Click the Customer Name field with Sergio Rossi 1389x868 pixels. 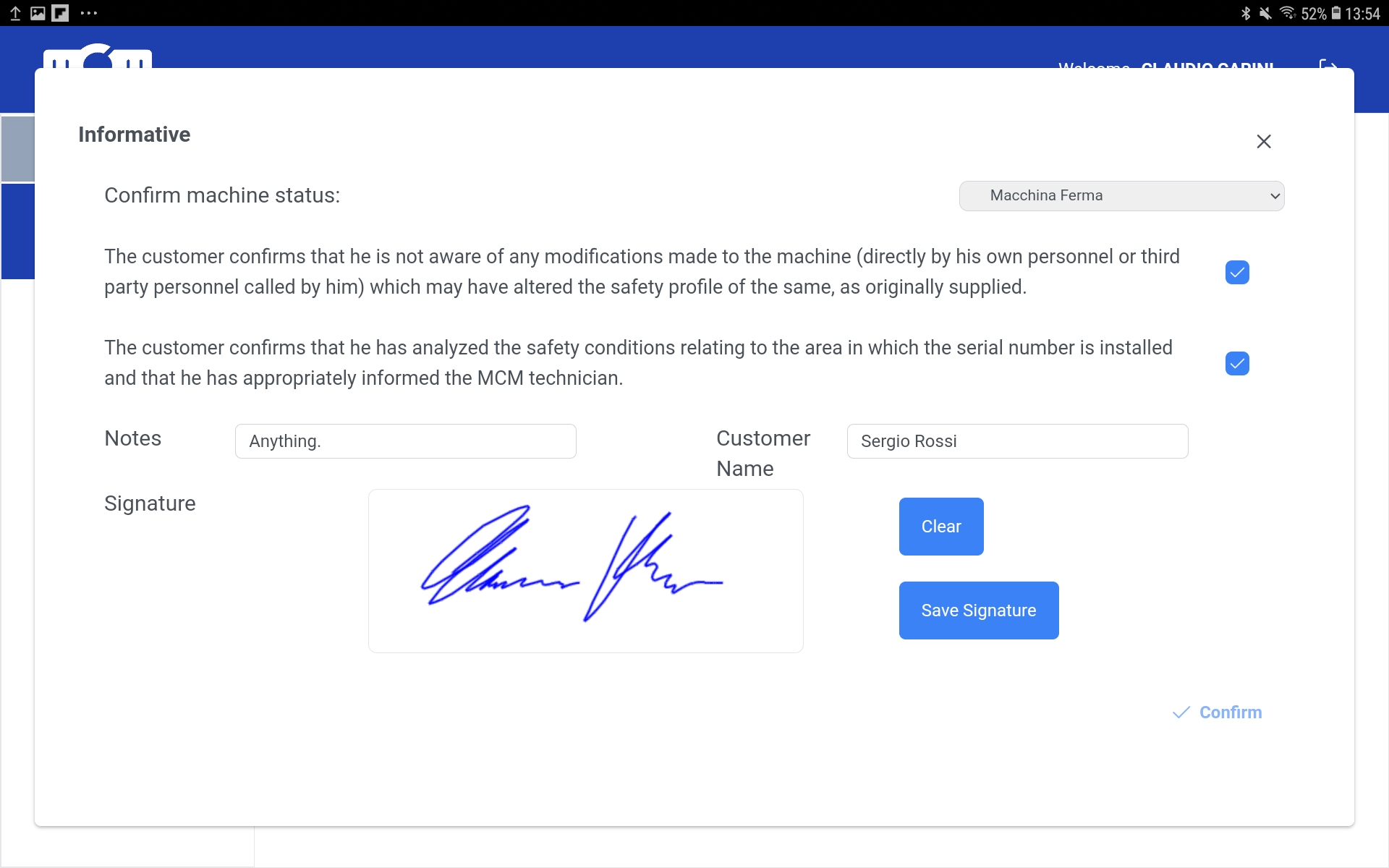(1016, 441)
